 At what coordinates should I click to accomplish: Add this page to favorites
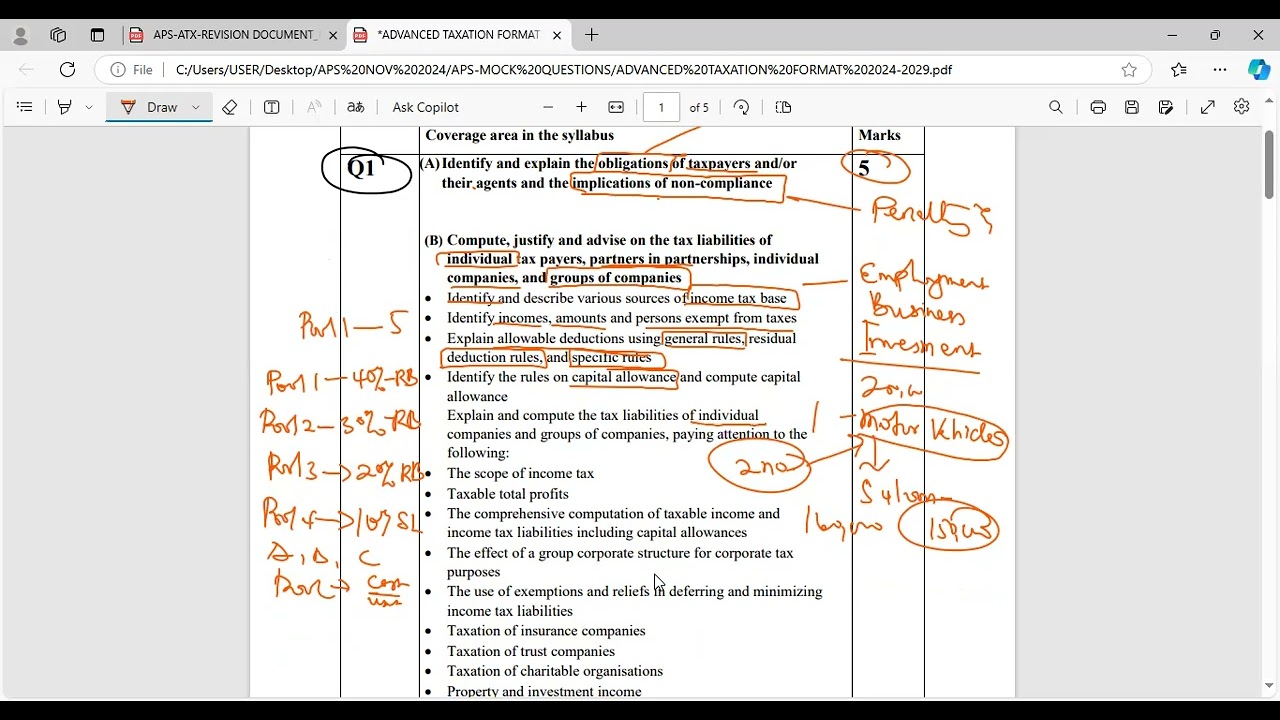(1129, 70)
